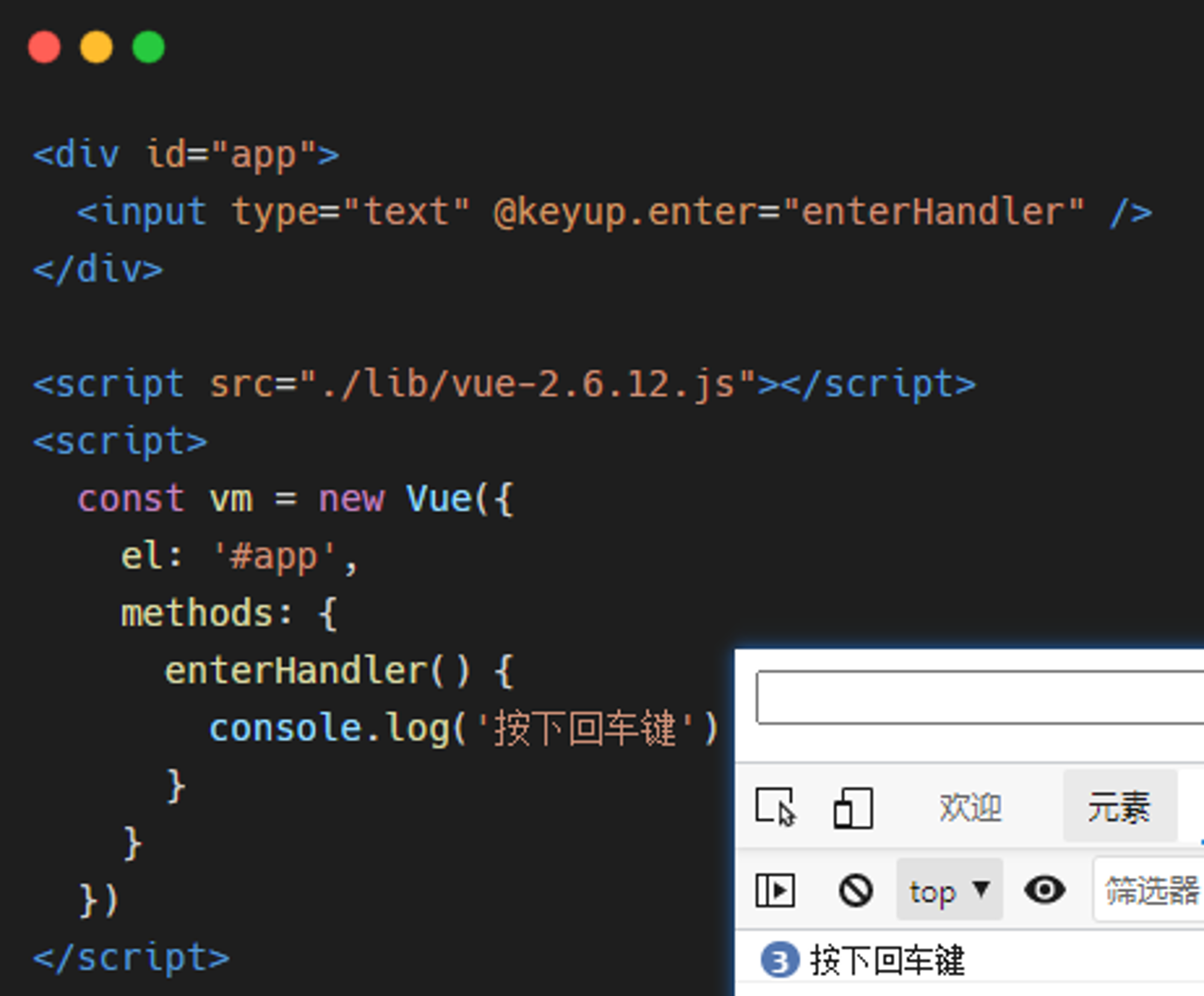Click the console message 按下回车键
The height and width of the screenshot is (996, 1204).
point(887,960)
